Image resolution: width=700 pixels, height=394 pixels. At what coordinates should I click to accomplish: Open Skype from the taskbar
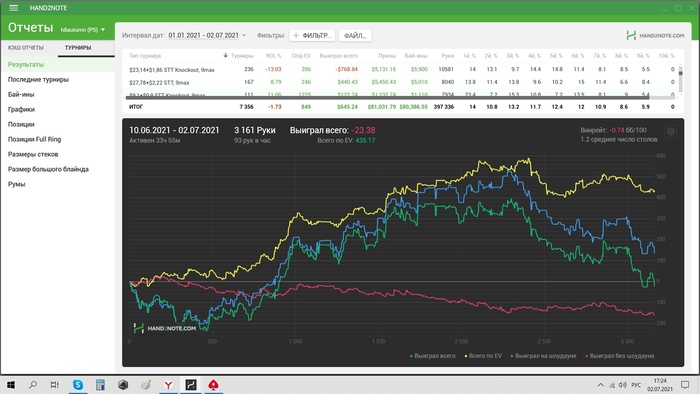click(78, 385)
